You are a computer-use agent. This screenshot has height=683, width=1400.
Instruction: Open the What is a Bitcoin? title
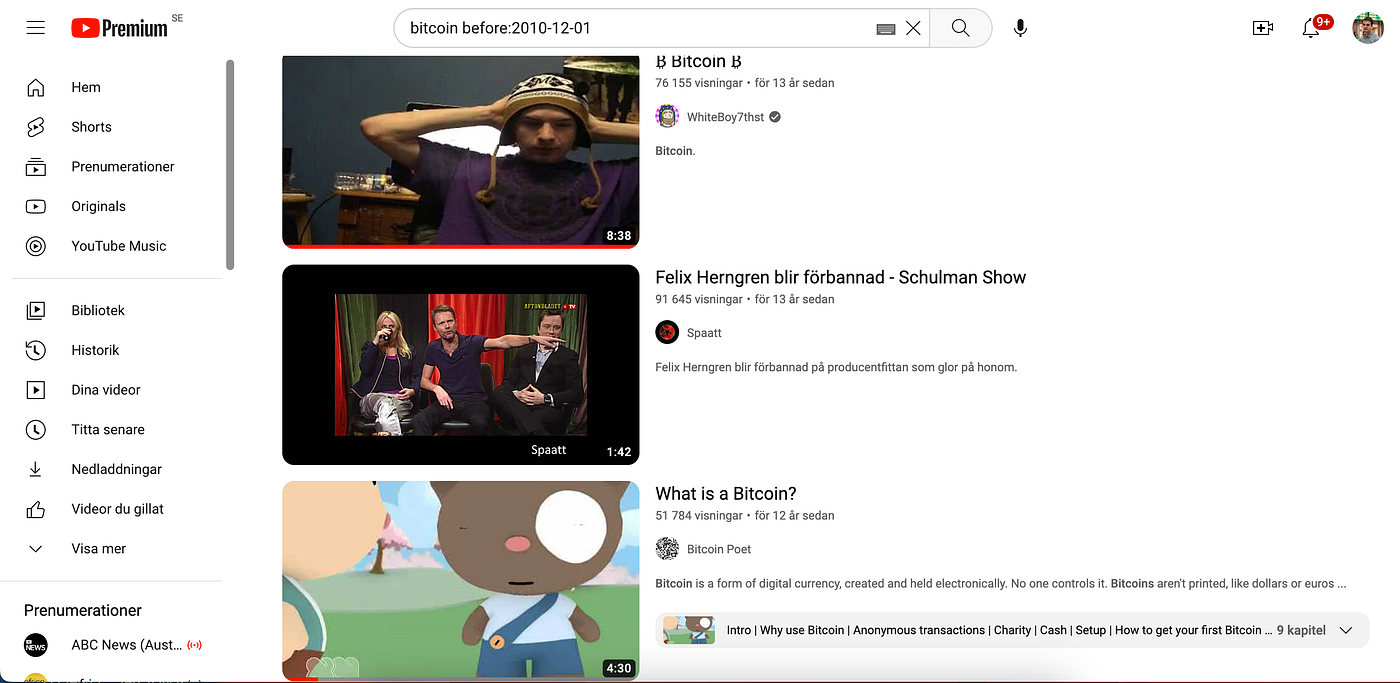point(725,494)
